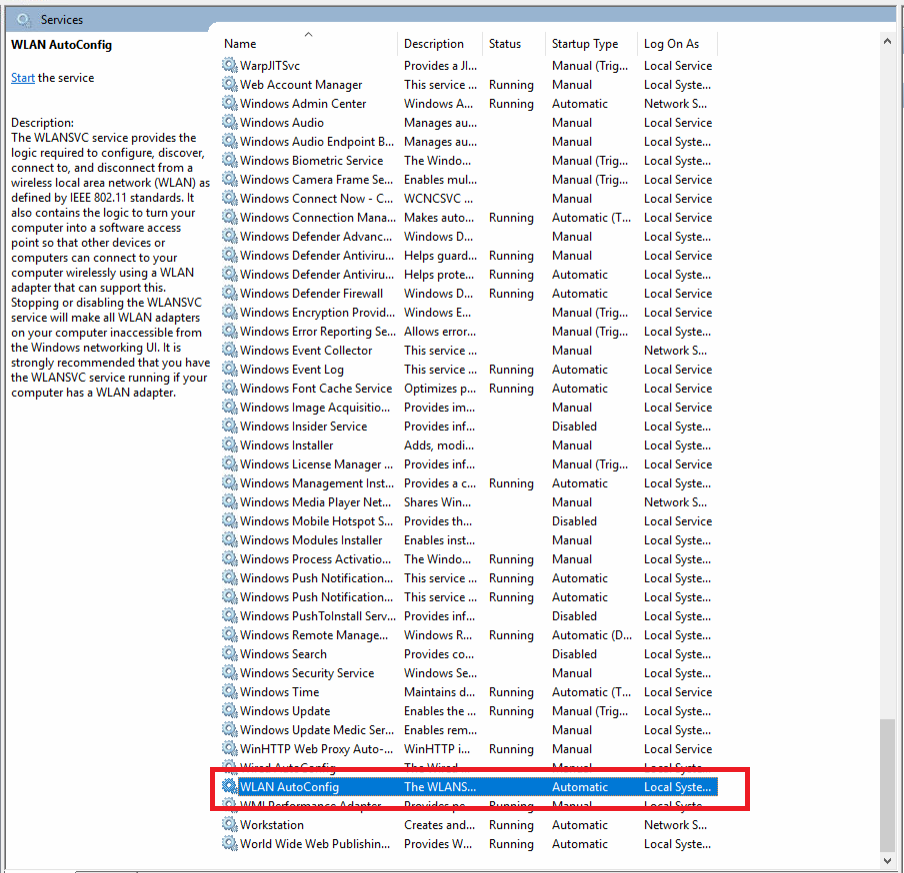Select the Windows Media Player Network service

469,502
